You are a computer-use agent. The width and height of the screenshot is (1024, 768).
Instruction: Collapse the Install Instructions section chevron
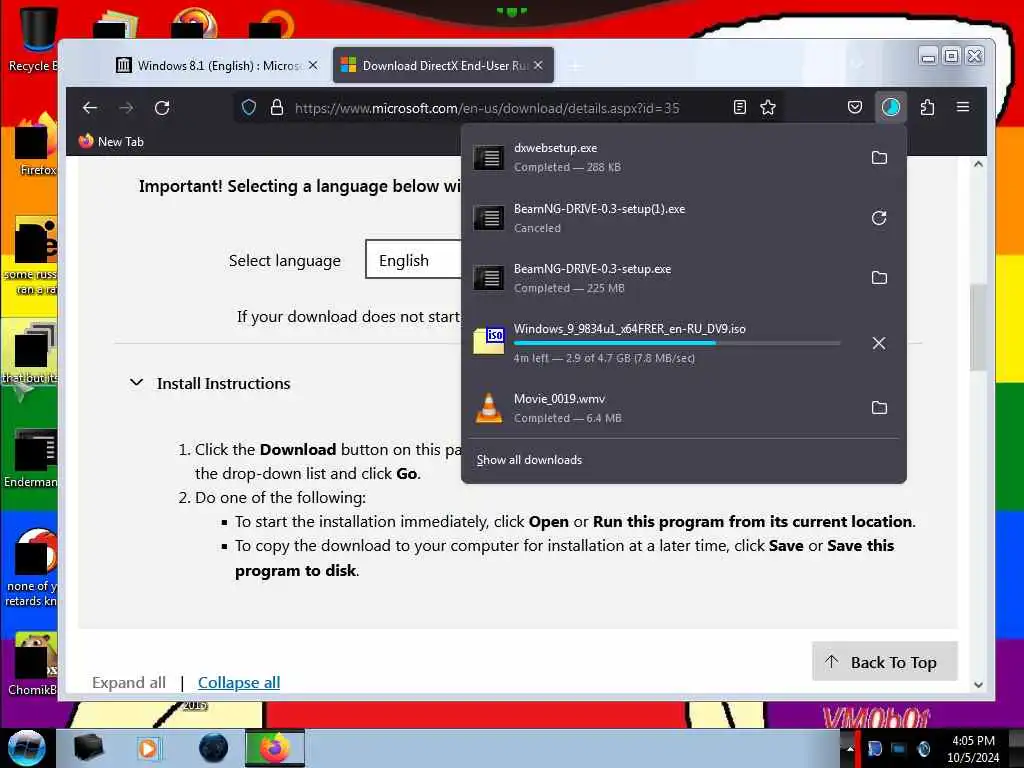(136, 383)
